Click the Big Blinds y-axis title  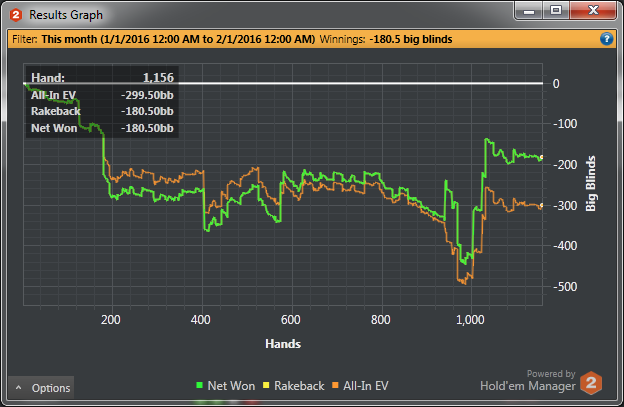pos(591,183)
